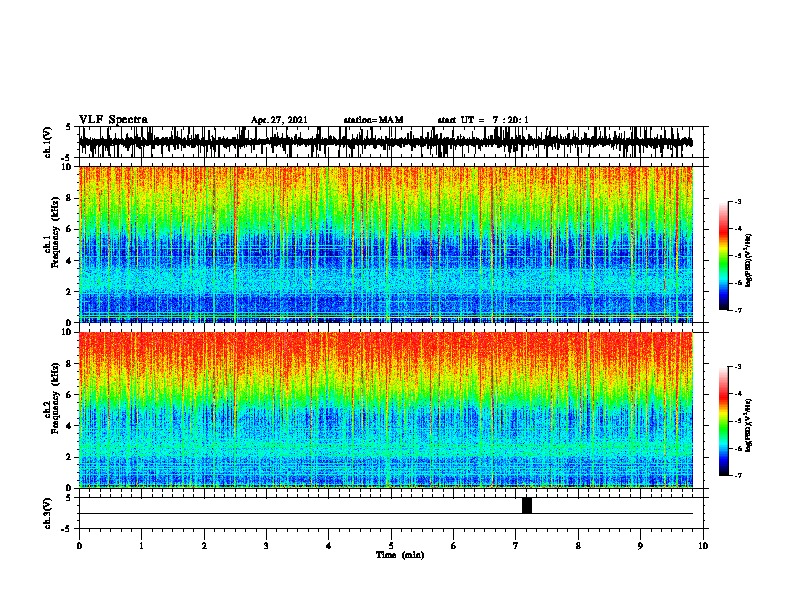Click the log(PSD) label beside ch.1 colorbar
This screenshot has height=612, width=792.
coord(749,261)
